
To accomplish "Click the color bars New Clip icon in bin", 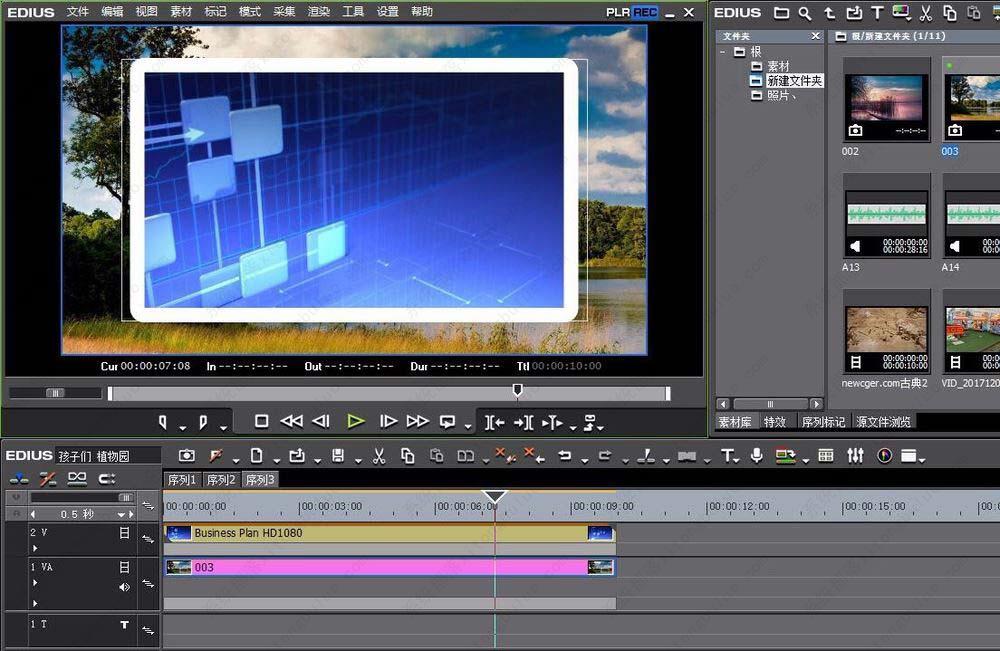I will 901,12.
